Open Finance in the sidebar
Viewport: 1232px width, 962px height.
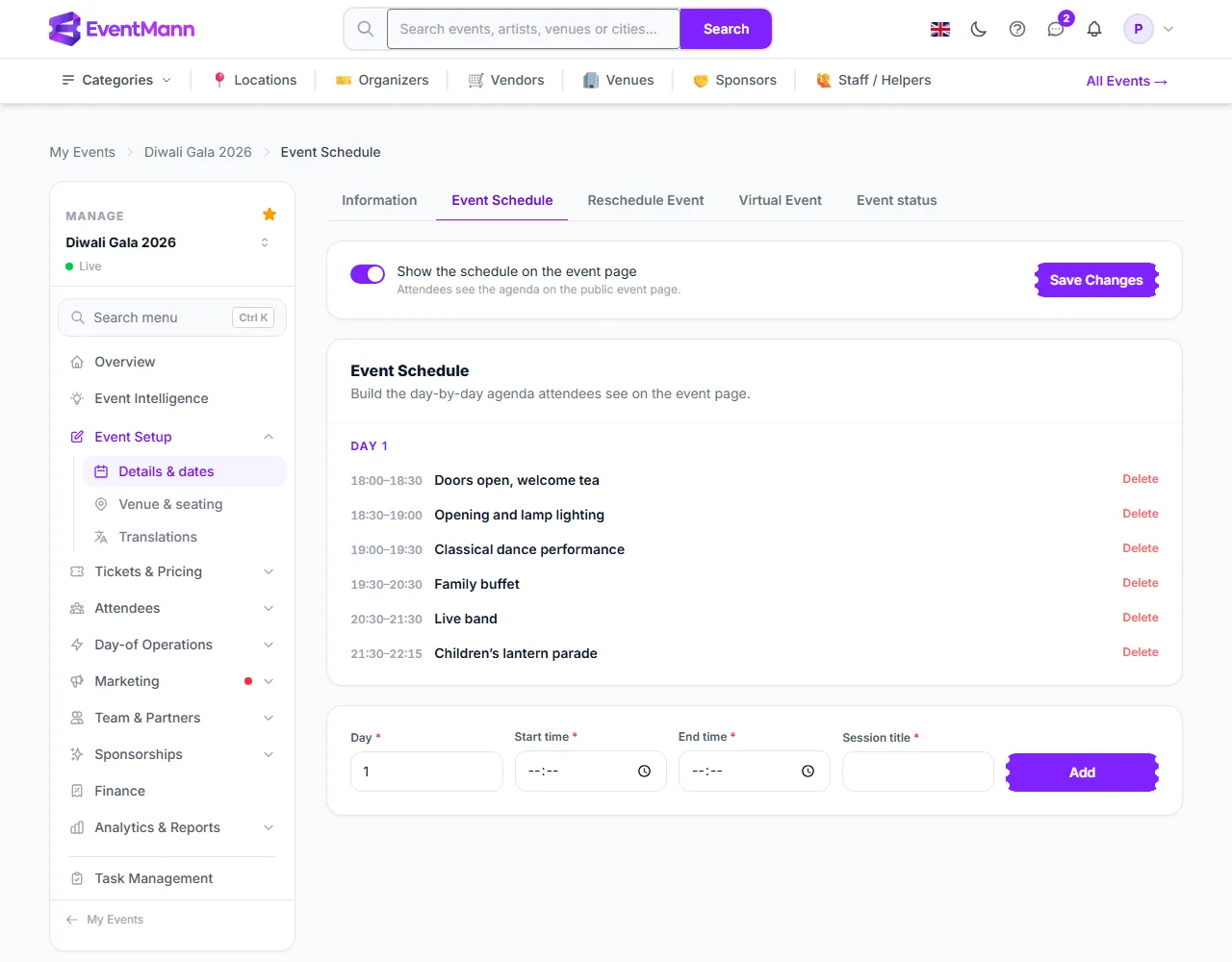172,791
